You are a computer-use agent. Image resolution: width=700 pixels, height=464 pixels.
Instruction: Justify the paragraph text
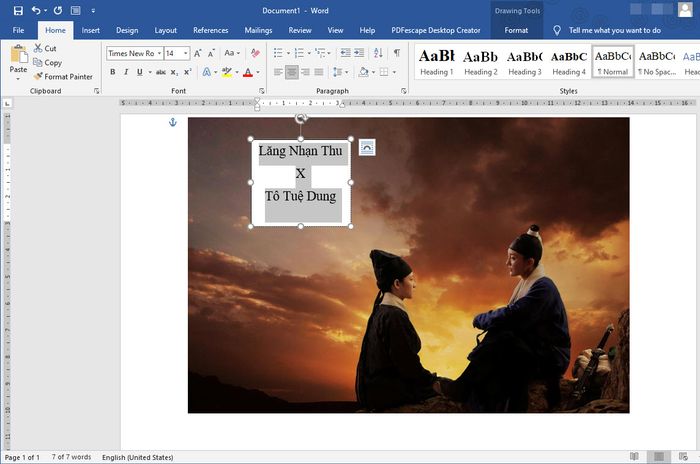tap(319, 72)
